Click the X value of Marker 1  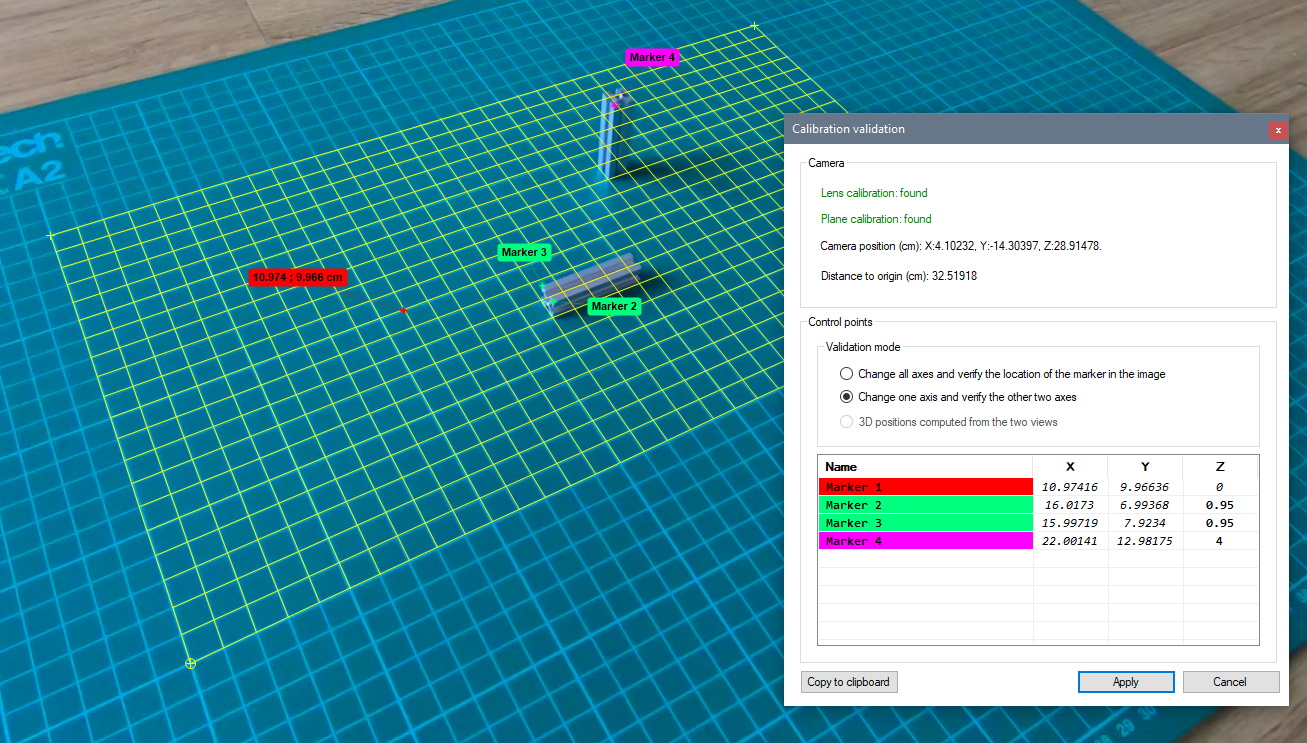pyautogui.click(x=1069, y=487)
